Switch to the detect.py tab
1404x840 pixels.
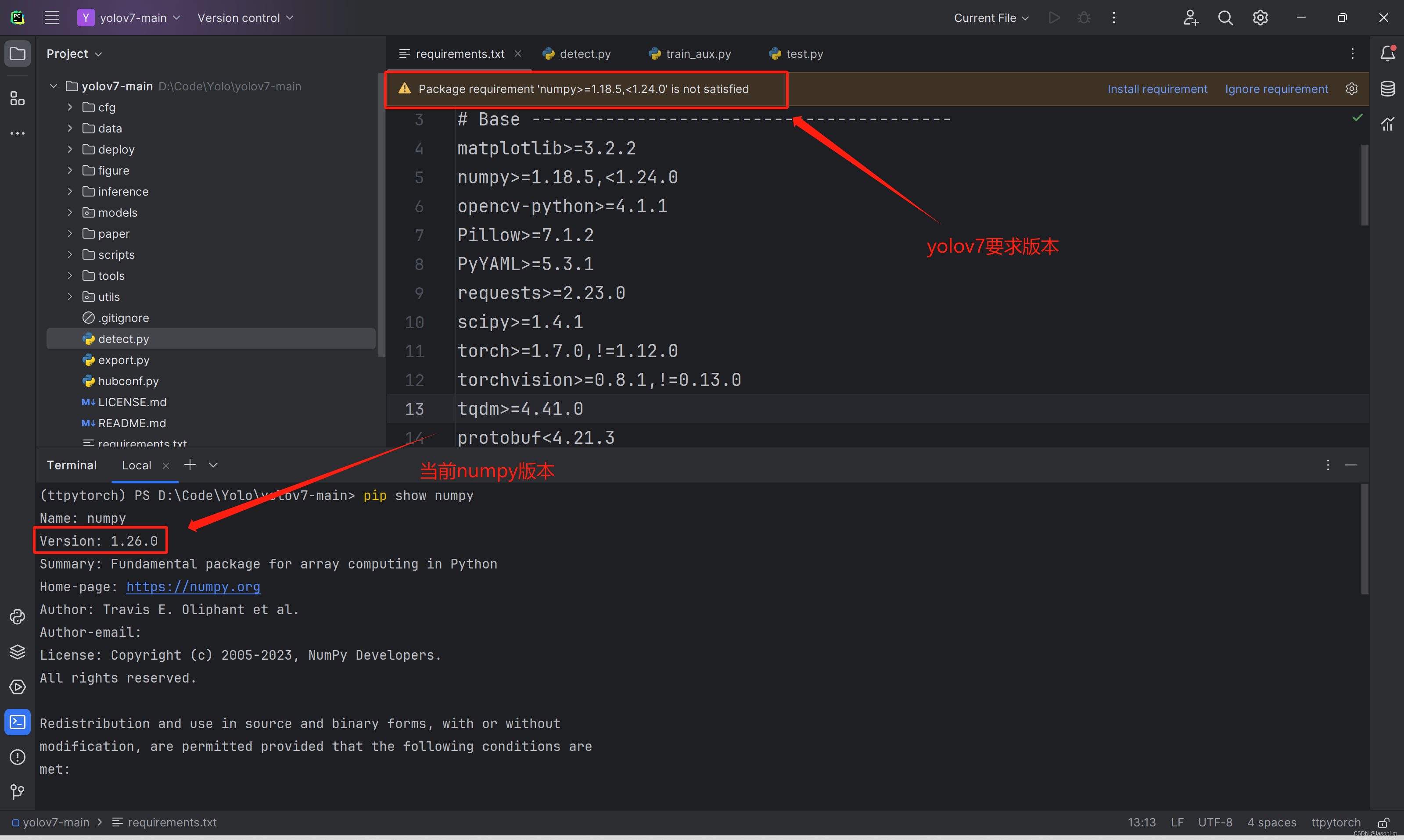click(577, 54)
